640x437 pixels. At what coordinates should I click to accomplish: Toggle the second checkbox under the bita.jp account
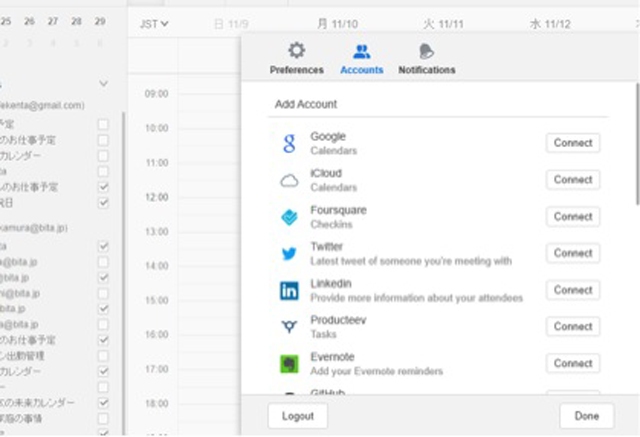click(x=104, y=262)
